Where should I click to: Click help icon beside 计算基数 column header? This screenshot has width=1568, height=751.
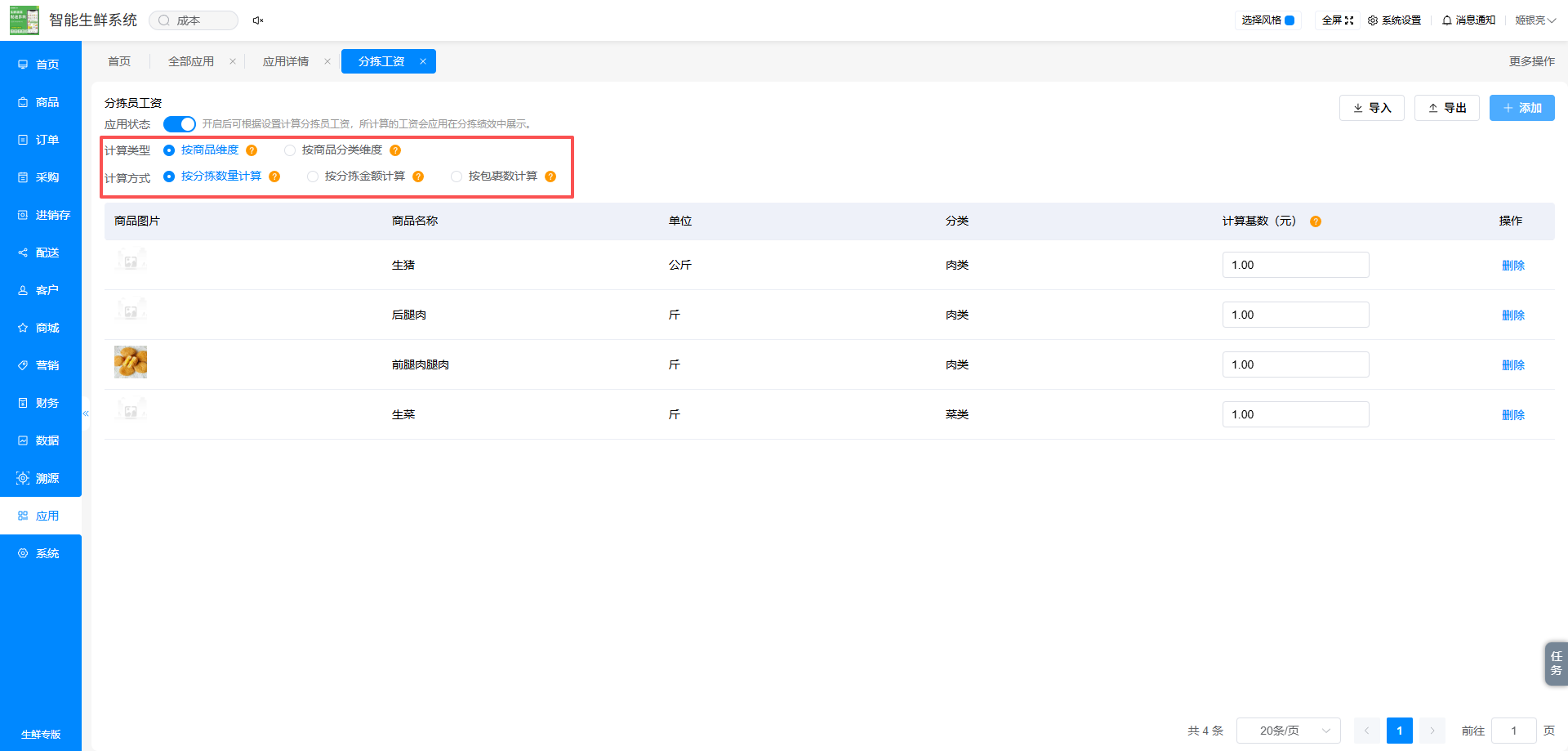1316,221
